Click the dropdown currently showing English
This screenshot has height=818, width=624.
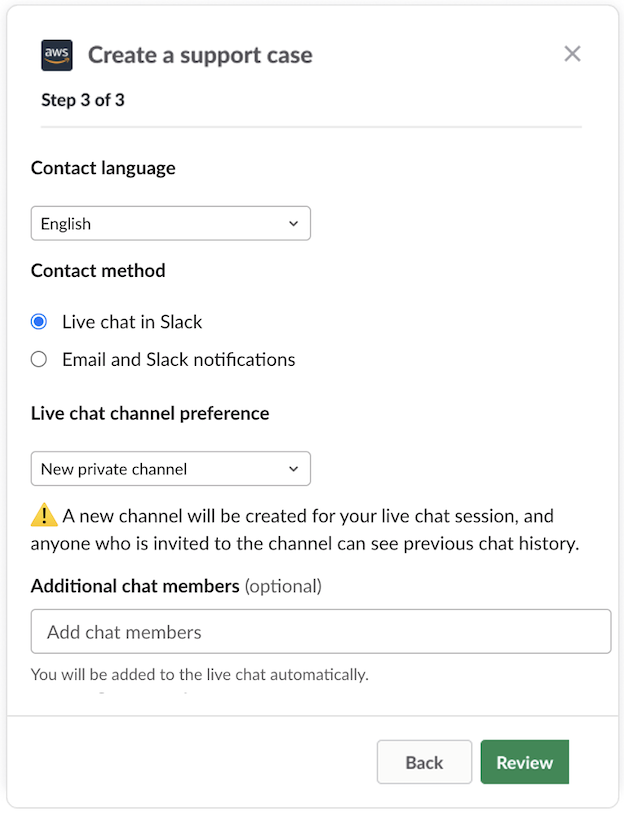pyautogui.click(x=170, y=223)
